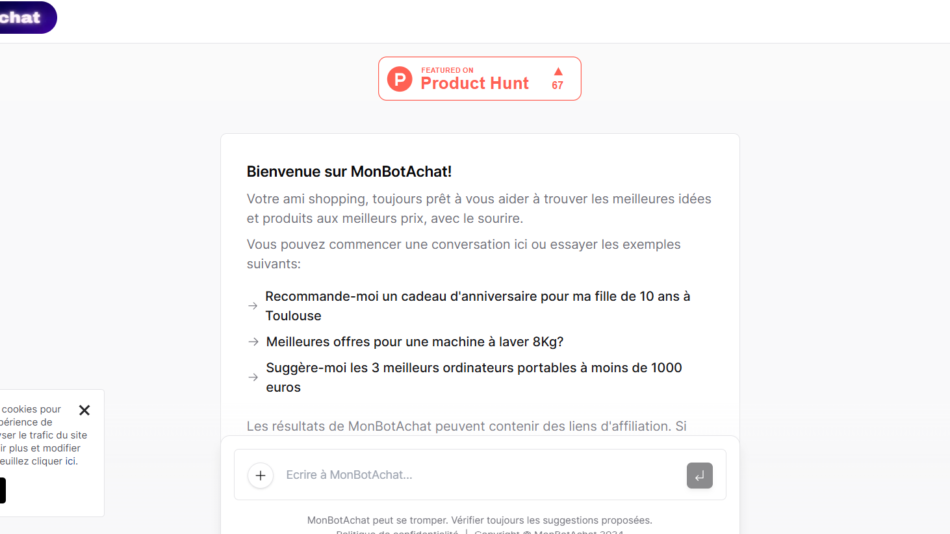Close the cookies notice with the X
Screen dimensions: 950x534
tap(84, 410)
